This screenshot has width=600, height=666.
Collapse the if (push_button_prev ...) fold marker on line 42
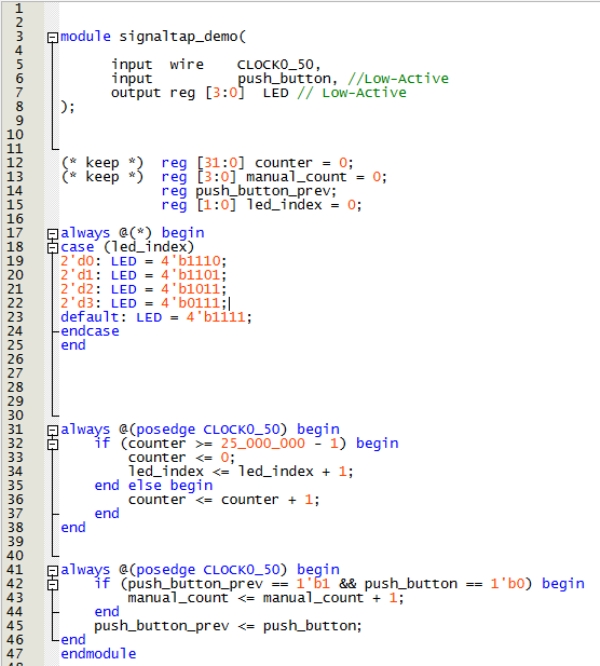[x=52, y=583]
